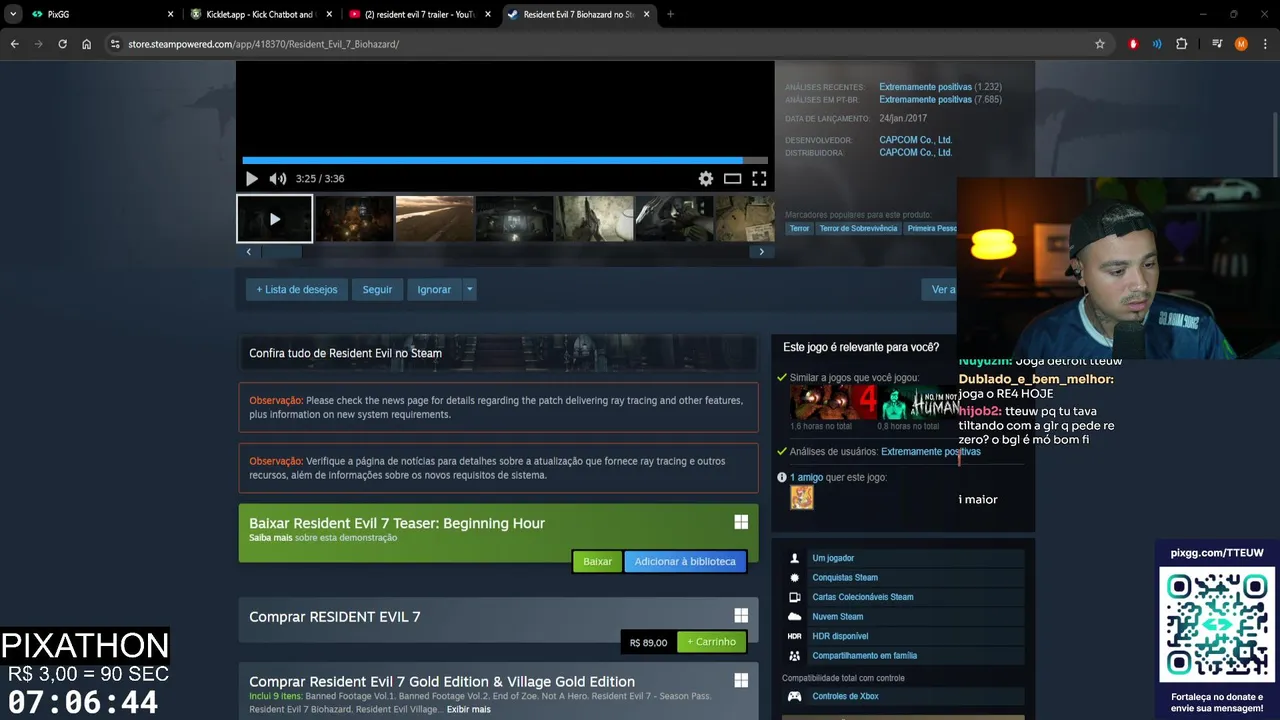The image size is (1280, 720).
Task: Switch to Kicklet.app browser tab
Action: [x=260, y=14]
